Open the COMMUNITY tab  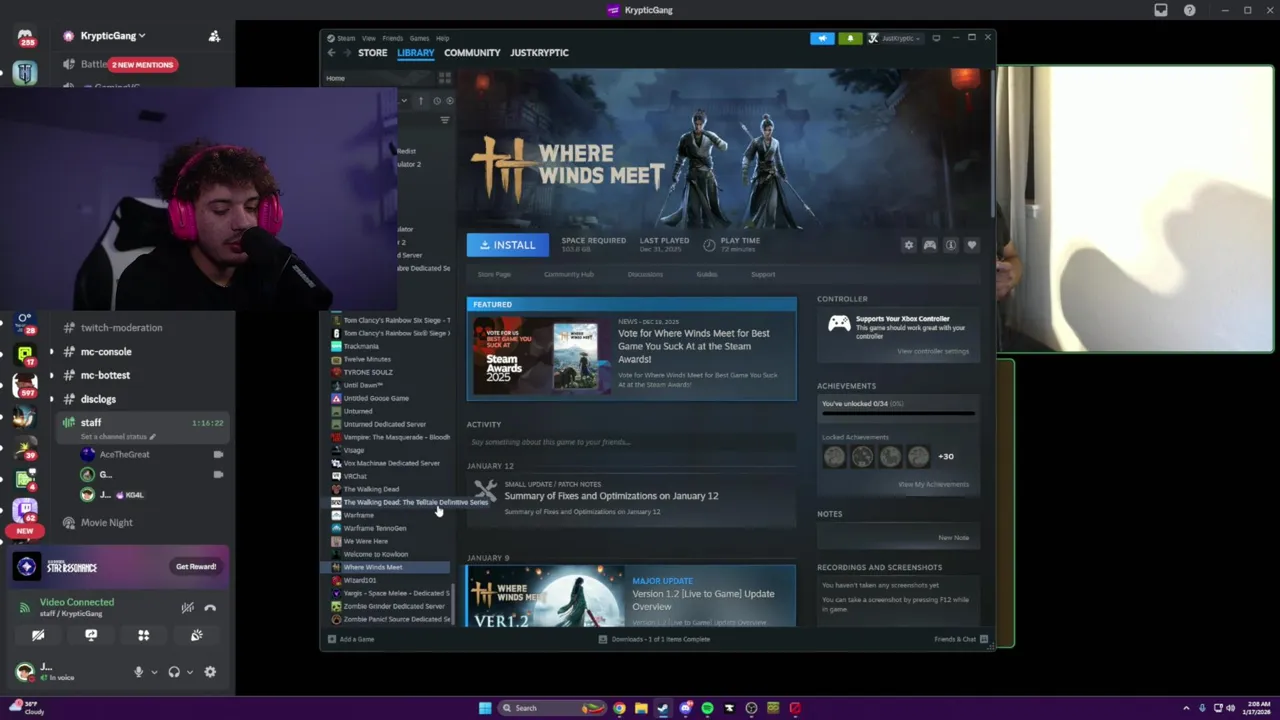472,53
